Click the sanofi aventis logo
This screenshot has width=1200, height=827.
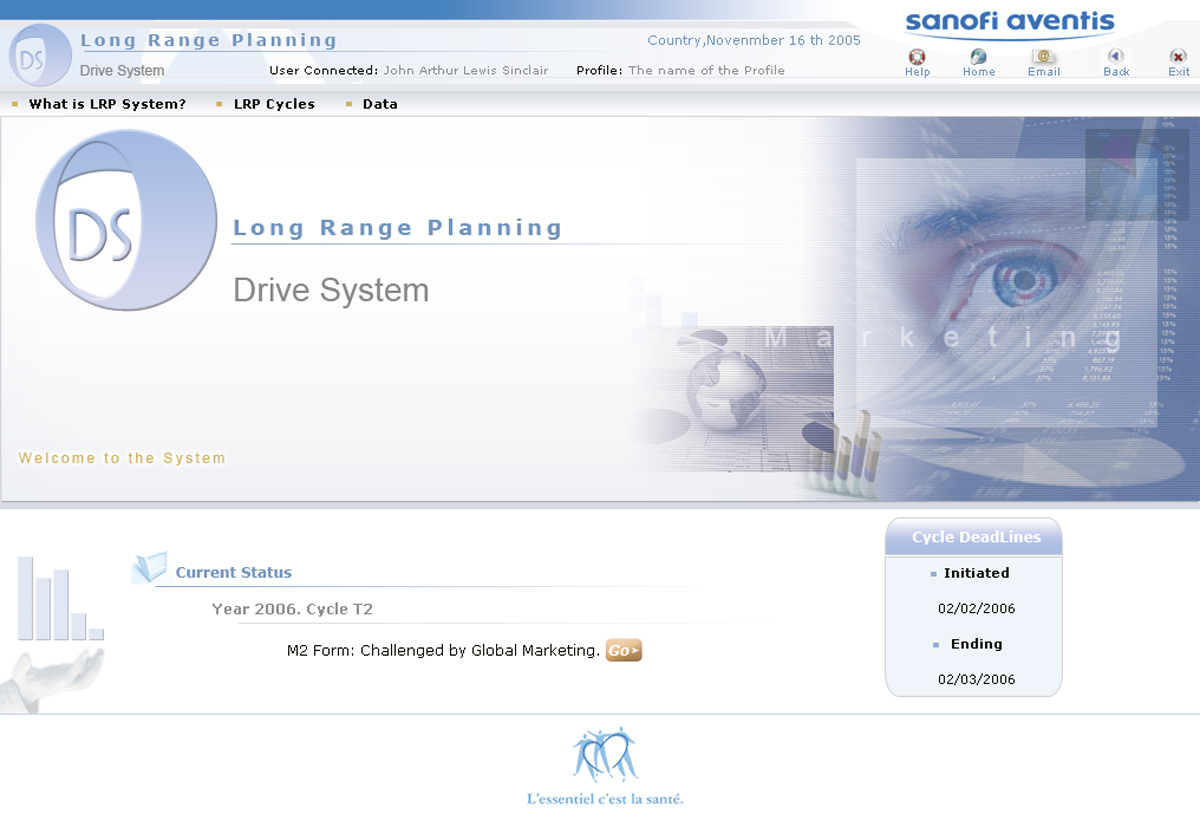coord(1009,22)
